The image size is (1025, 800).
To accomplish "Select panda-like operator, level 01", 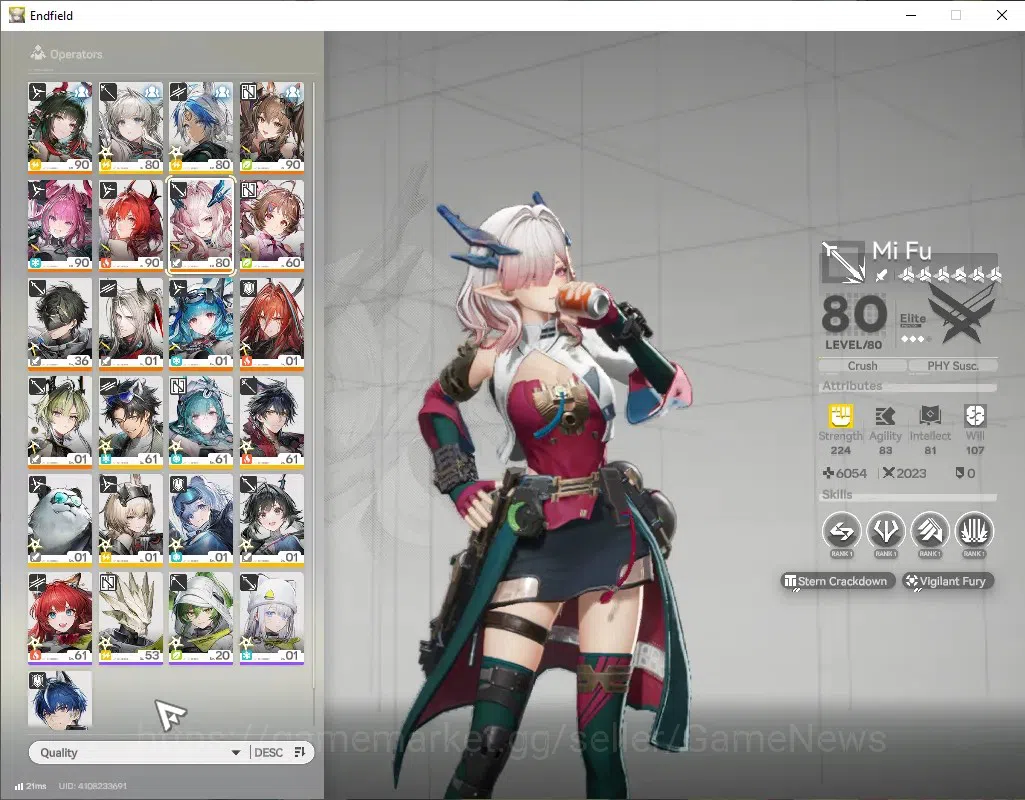I will tap(59, 520).
